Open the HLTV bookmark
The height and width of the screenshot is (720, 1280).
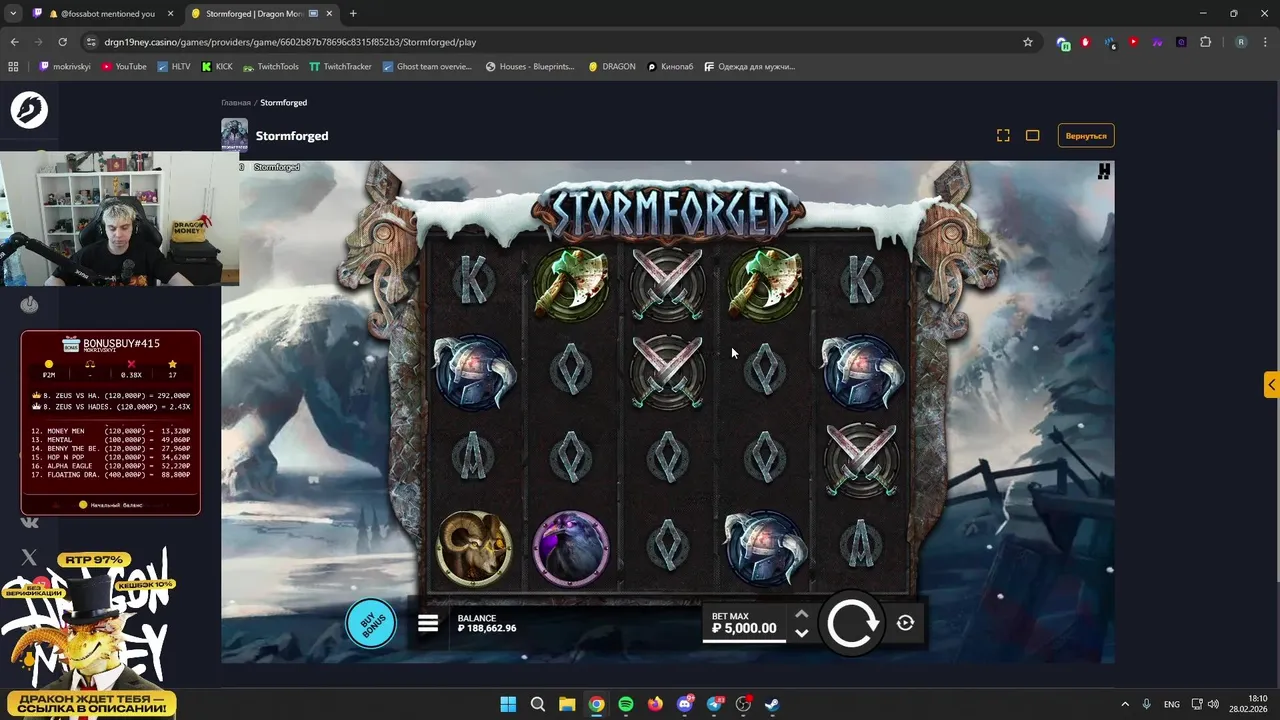click(173, 66)
